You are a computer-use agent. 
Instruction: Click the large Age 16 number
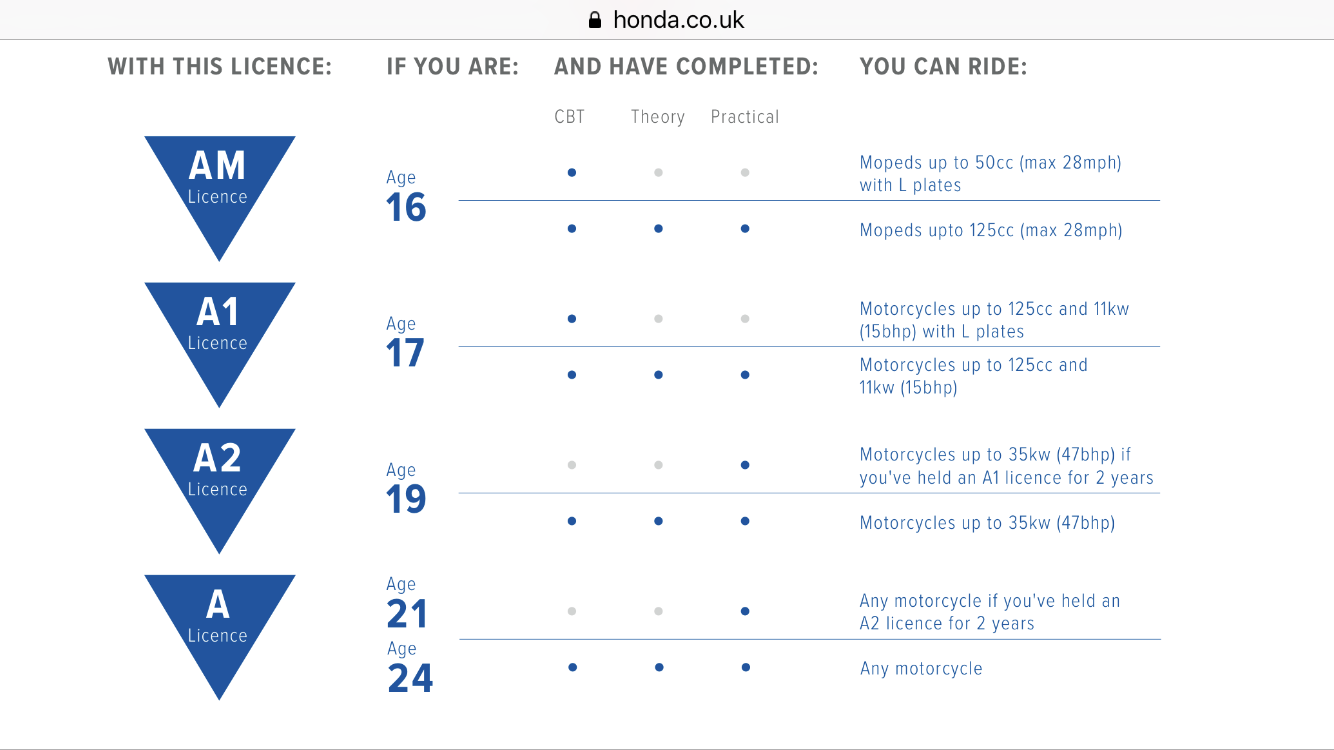(406, 208)
